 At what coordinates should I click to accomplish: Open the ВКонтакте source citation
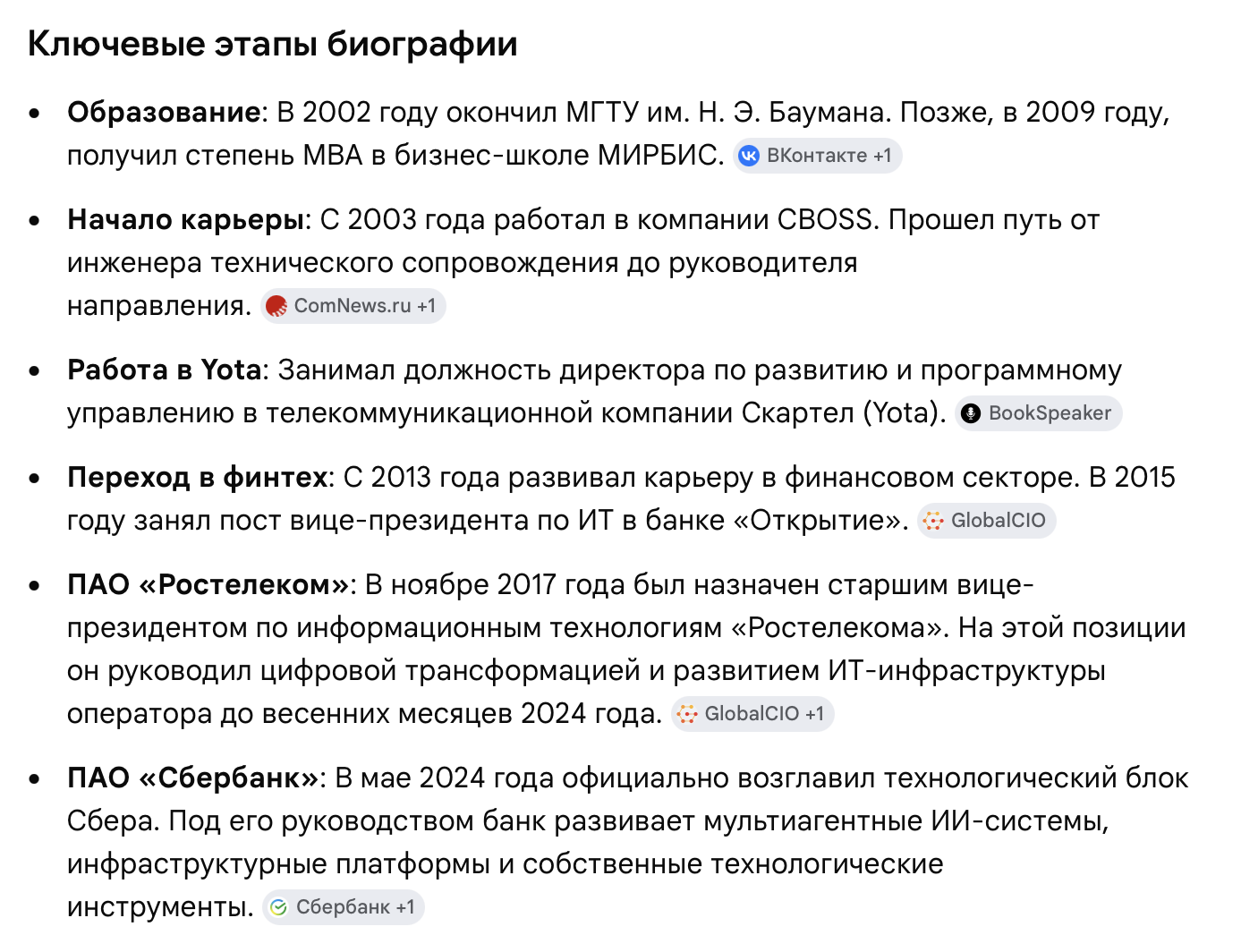(x=818, y=156)
